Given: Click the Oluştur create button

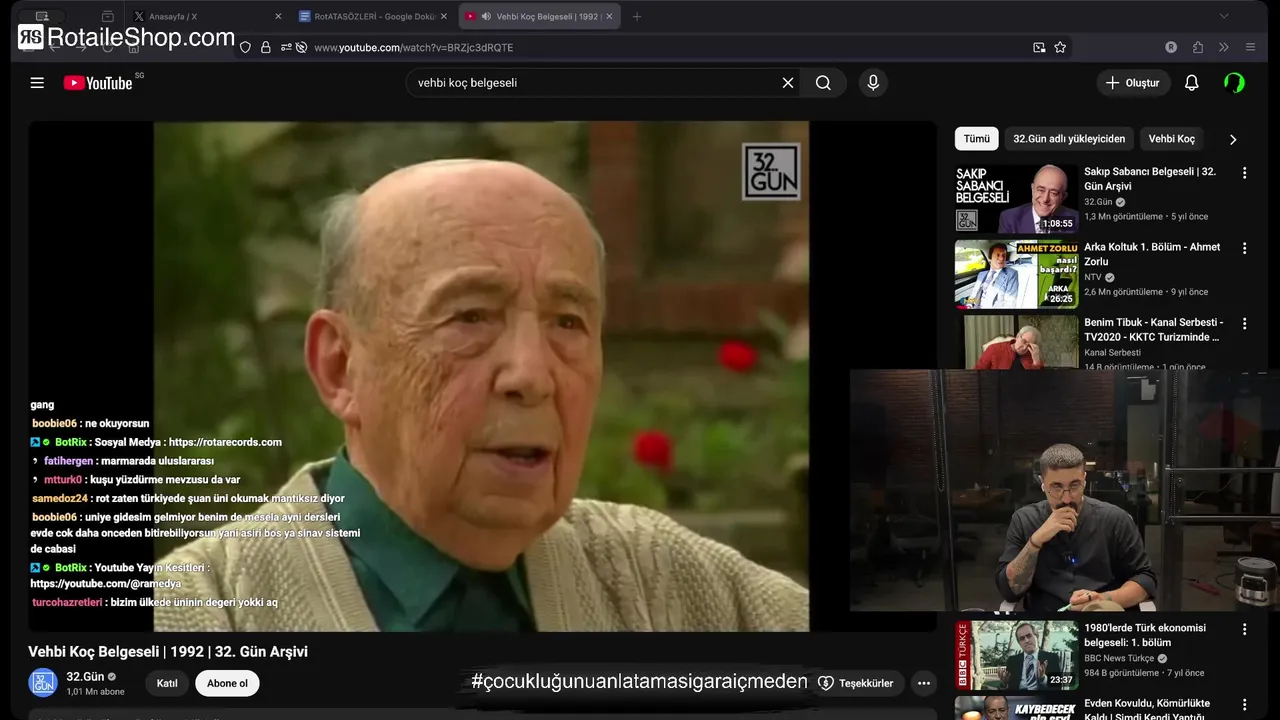Looking at the screenshot, I should point(1133,83).
